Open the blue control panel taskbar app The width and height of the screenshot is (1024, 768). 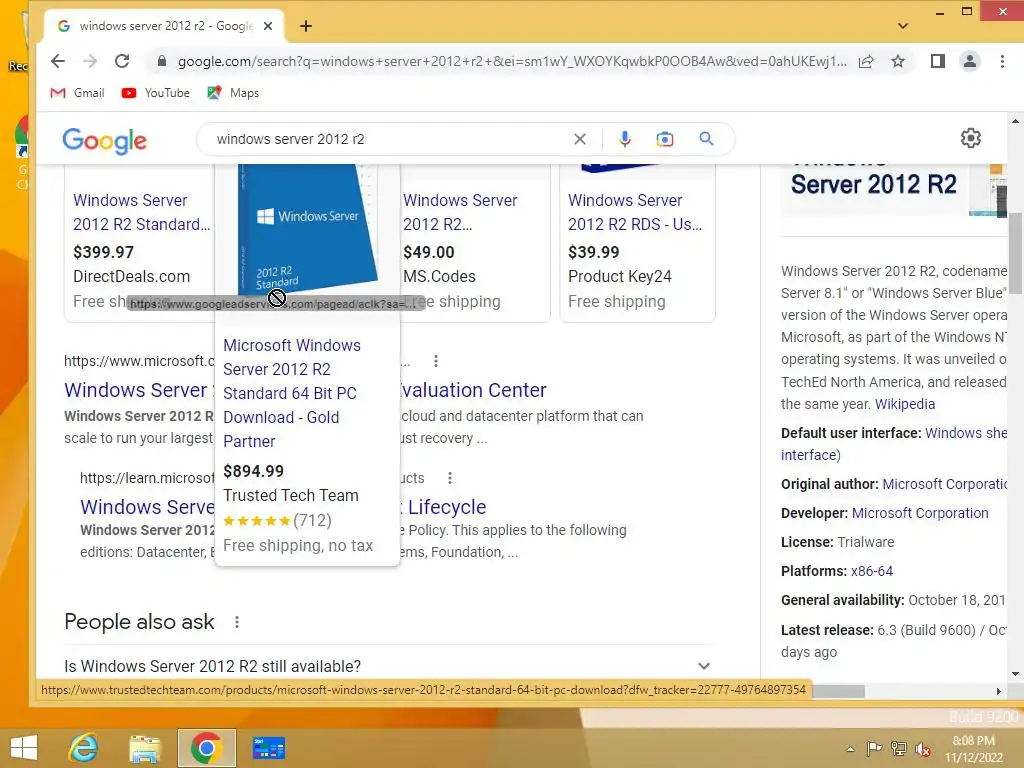click(268, 748)
